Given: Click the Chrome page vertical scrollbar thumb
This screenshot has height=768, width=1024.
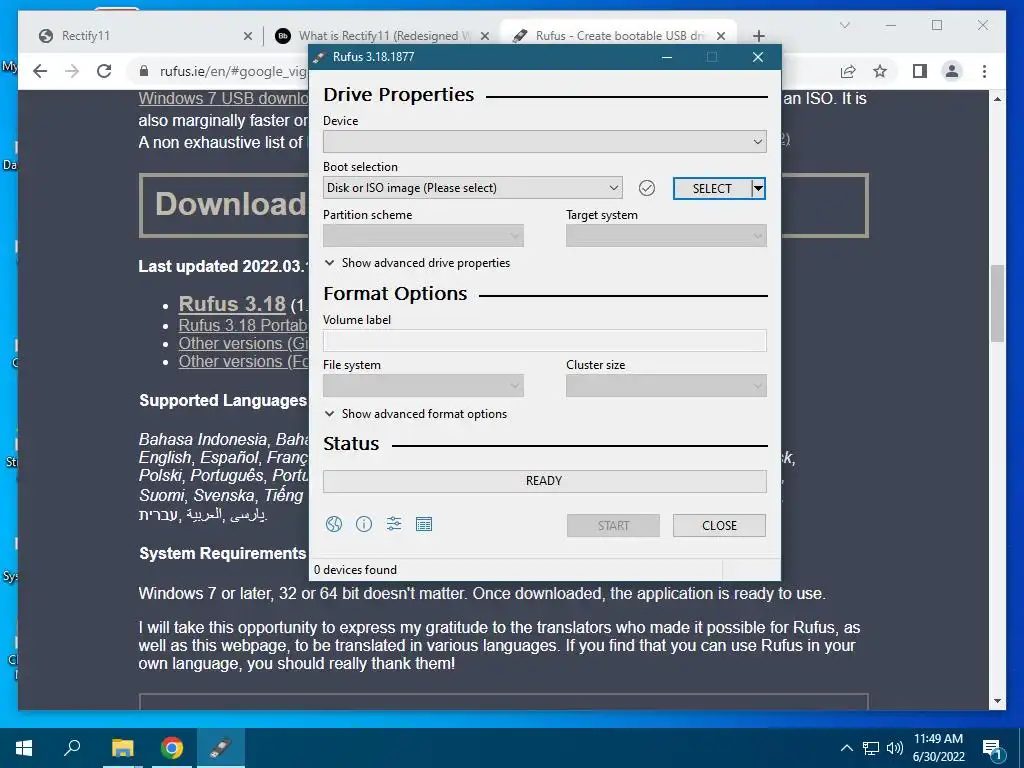Looking at the screenshot, I should 997,303.
